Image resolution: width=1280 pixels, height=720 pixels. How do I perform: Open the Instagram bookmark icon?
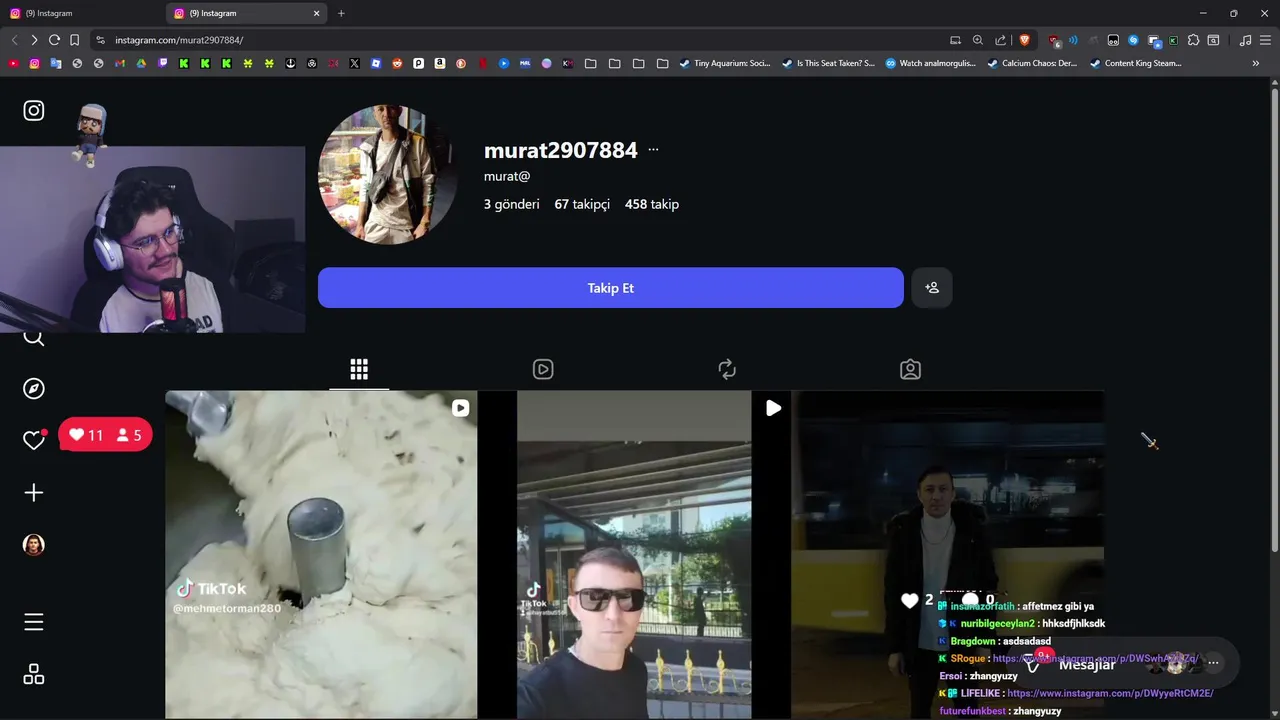[x=34, y=63]
